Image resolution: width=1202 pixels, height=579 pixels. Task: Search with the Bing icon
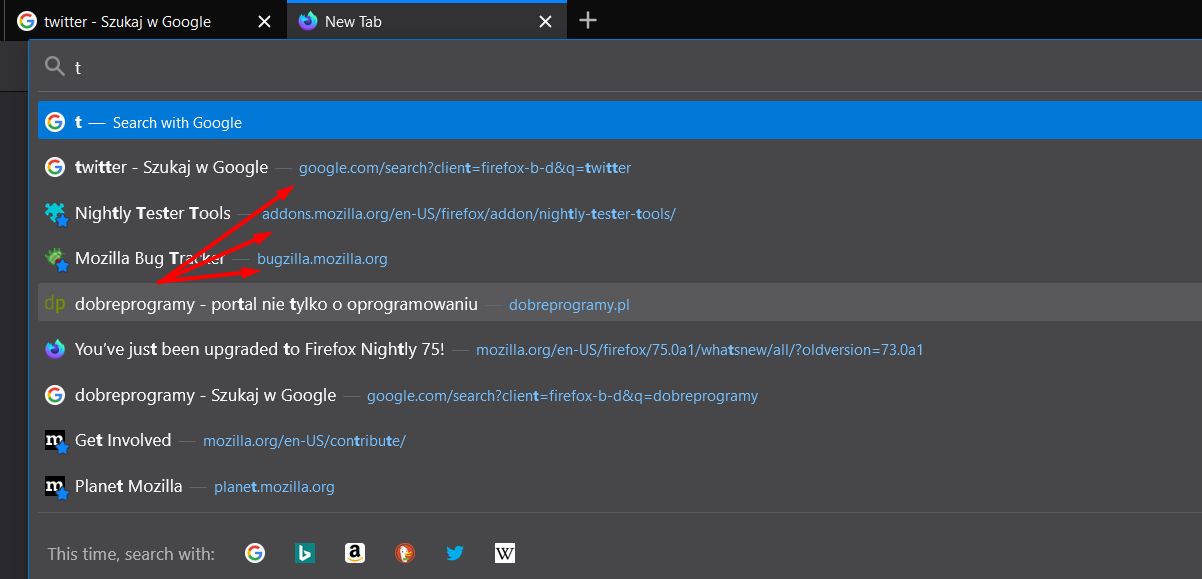click(305, 552)
